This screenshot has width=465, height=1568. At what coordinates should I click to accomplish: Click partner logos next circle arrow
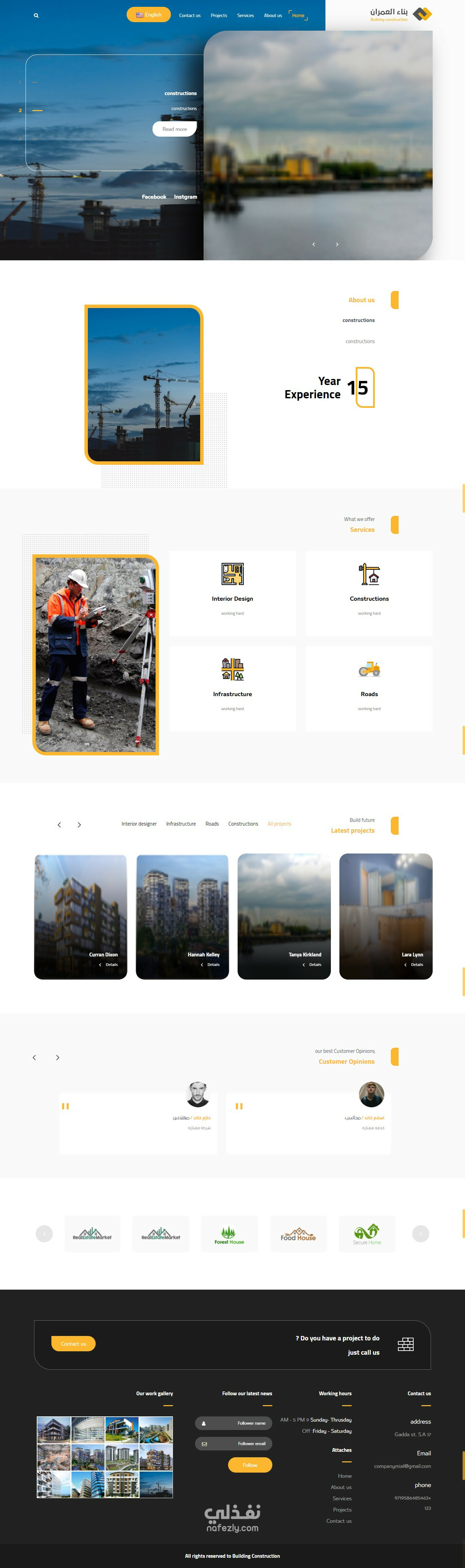click(421, 1233)
